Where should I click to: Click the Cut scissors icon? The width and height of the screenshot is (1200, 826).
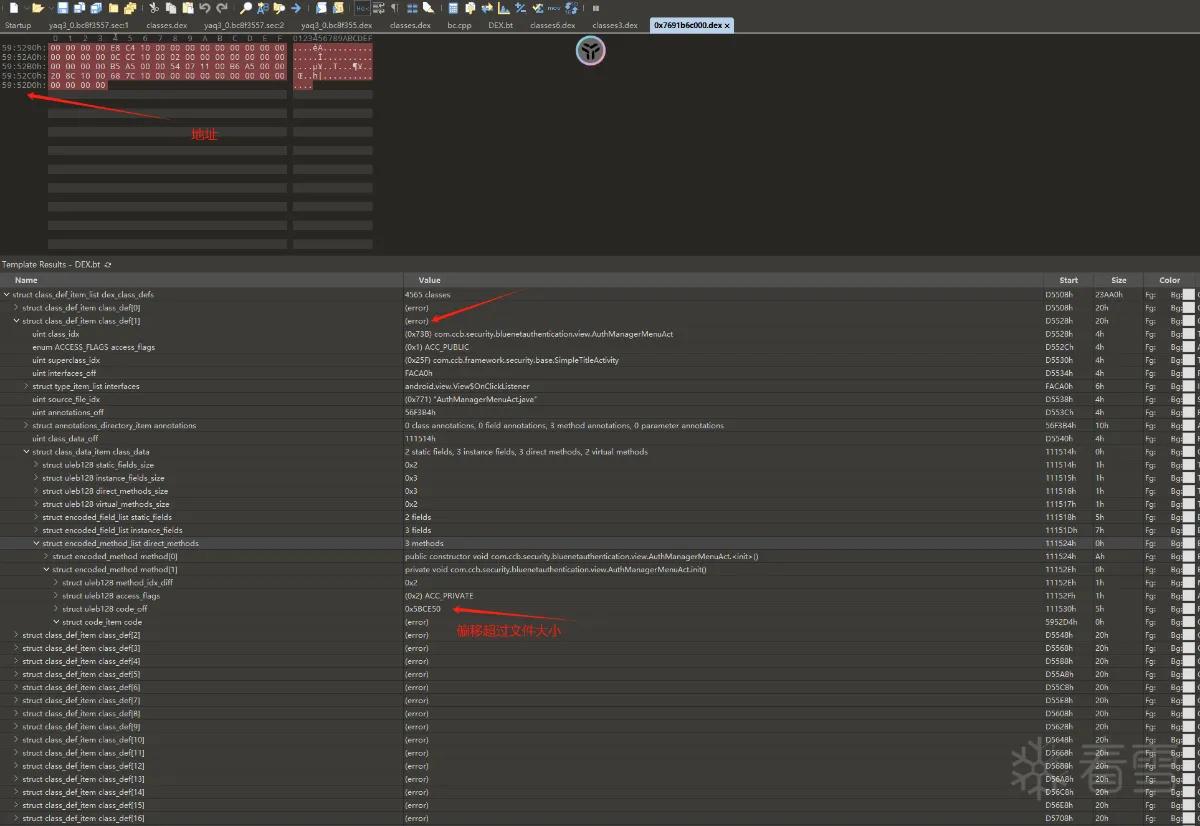(154, 8)
